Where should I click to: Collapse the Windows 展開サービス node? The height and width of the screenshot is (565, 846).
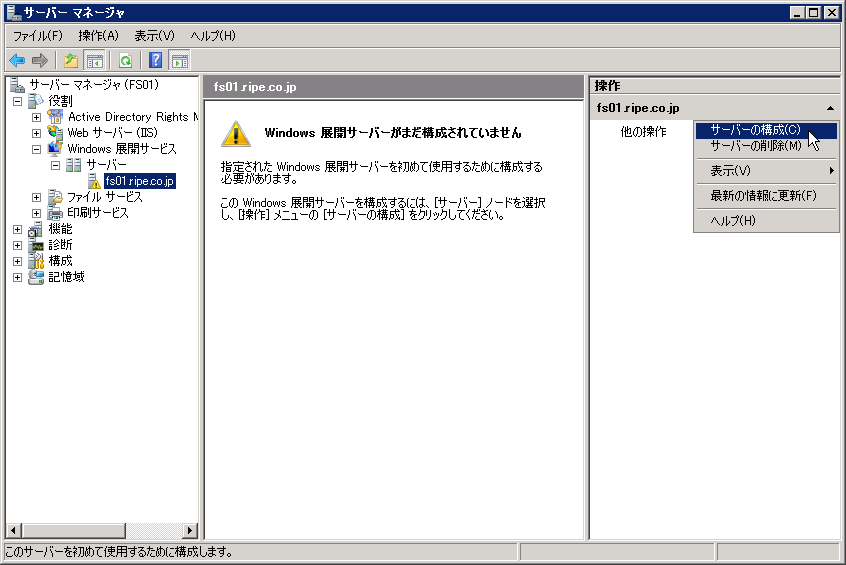pos(36,149)
